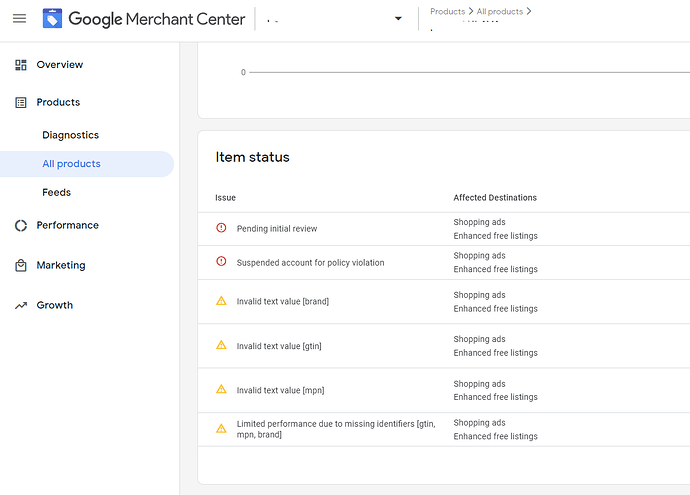
Task: Select Suspended account for policy violation issue
Action: click(310, 263)
